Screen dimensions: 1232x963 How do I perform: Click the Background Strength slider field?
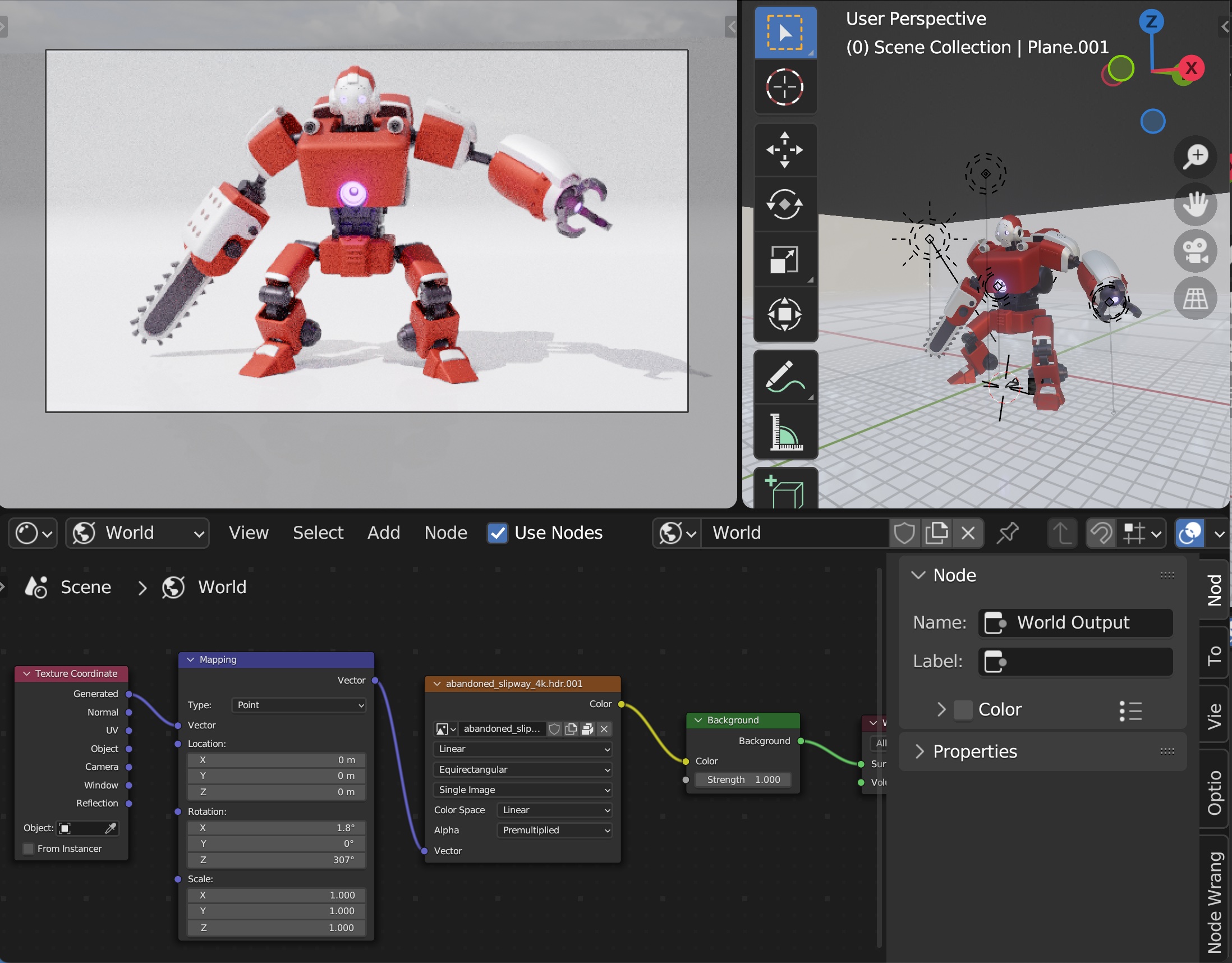pyautogui.click(x=743, y=779)
